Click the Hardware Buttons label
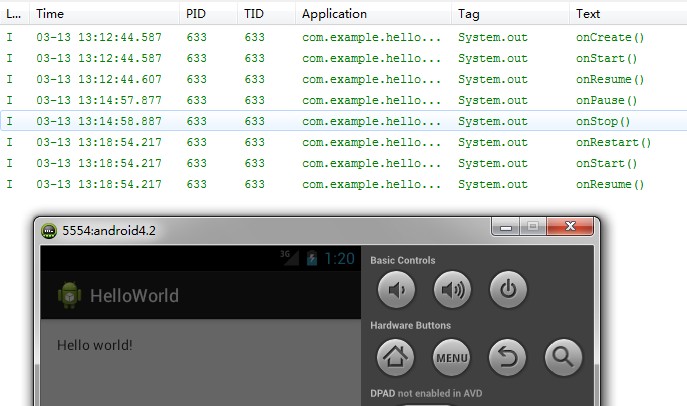This screenshot has height=406, width=687. tap(411, 325)
